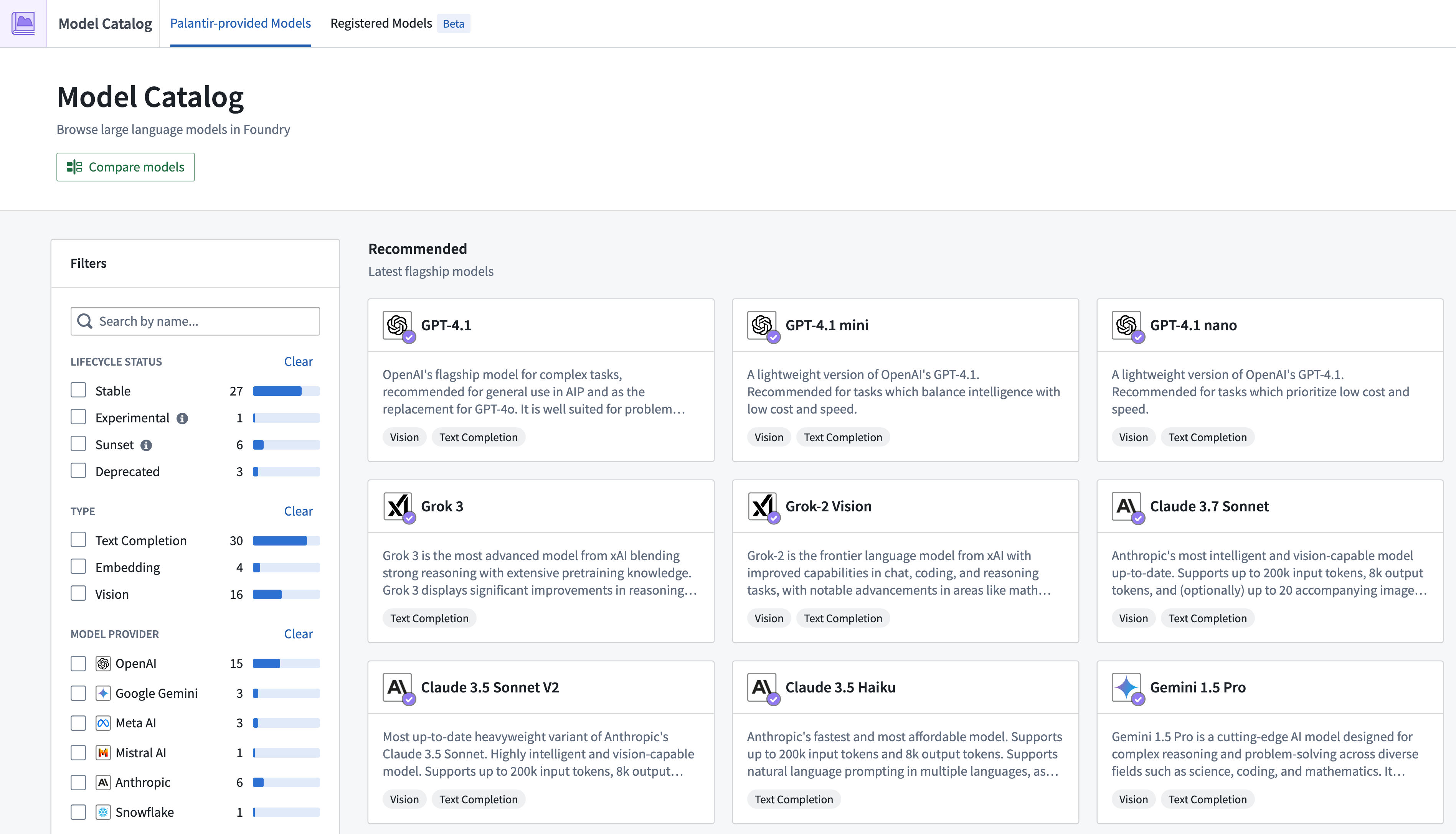Clear the Model Provider filter
1456x834 pixels.
298,633
